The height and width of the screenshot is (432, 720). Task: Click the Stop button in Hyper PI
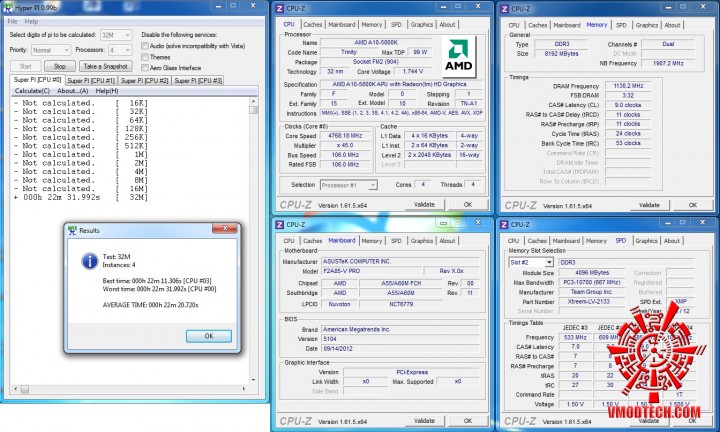(60, 66)
